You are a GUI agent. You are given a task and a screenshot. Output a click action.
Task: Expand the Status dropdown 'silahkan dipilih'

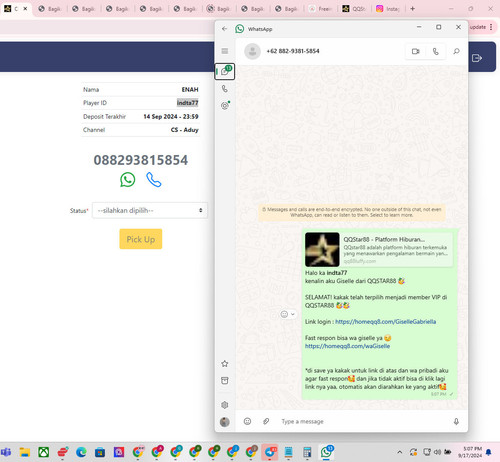[150, 210]
